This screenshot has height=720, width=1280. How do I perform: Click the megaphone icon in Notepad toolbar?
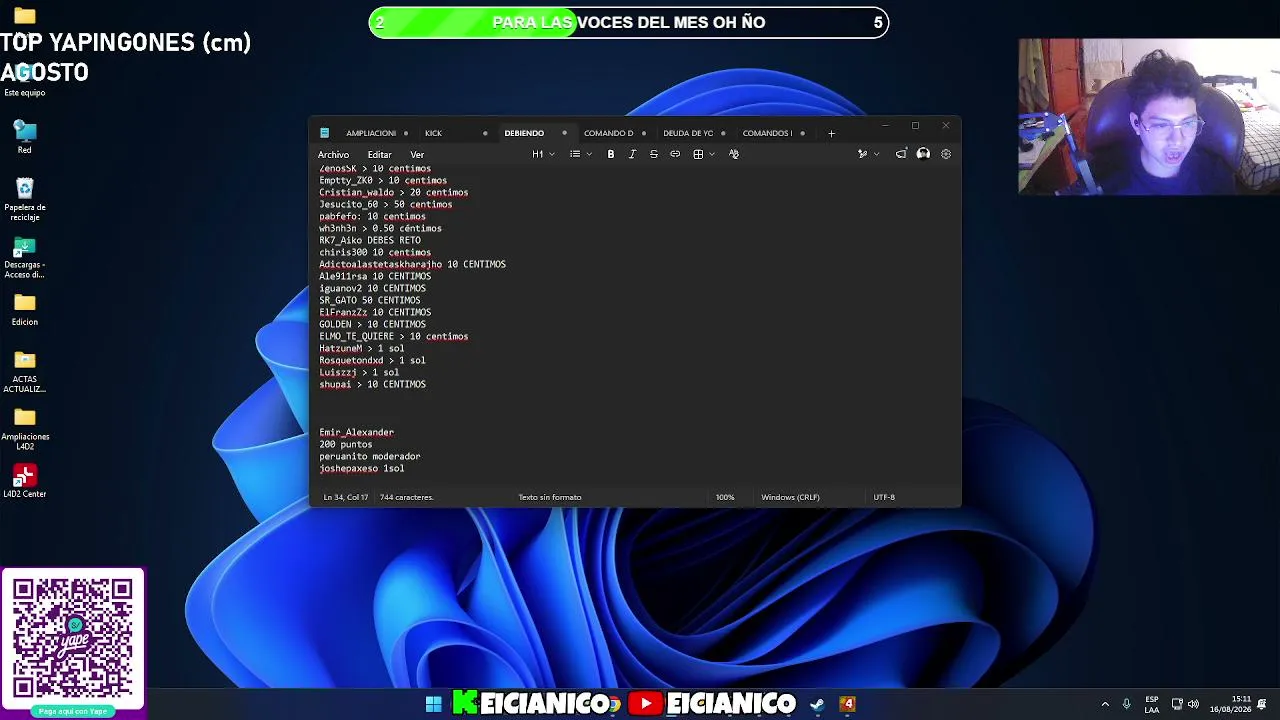pos(901,154)
